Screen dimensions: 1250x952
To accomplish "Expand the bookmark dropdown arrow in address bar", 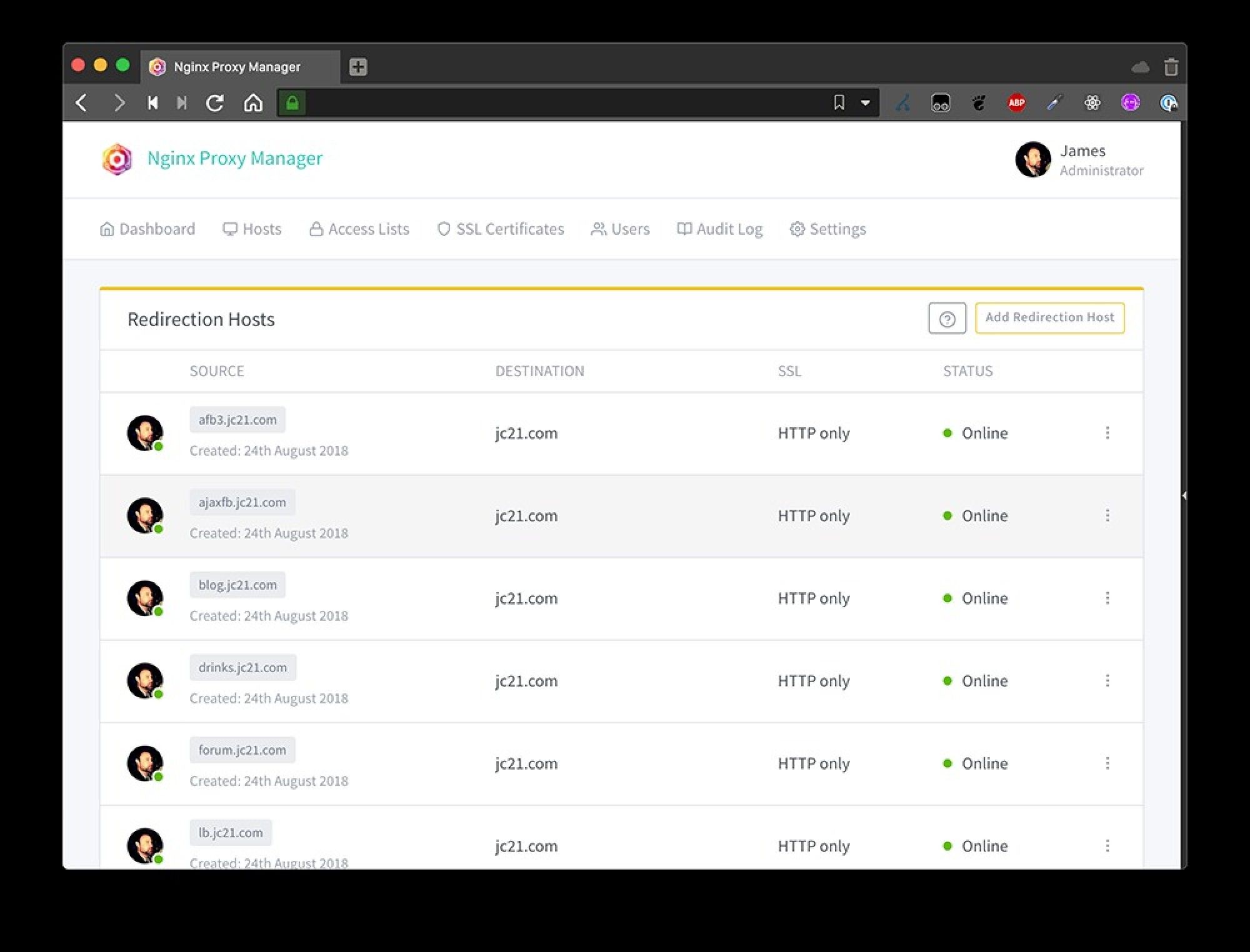I will [865, 103].
